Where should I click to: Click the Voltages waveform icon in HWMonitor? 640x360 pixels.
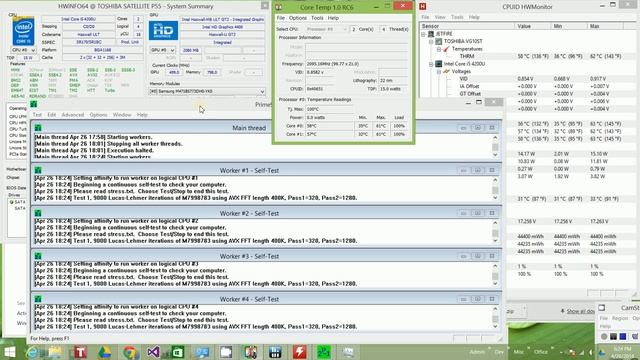tap(446, 71)
